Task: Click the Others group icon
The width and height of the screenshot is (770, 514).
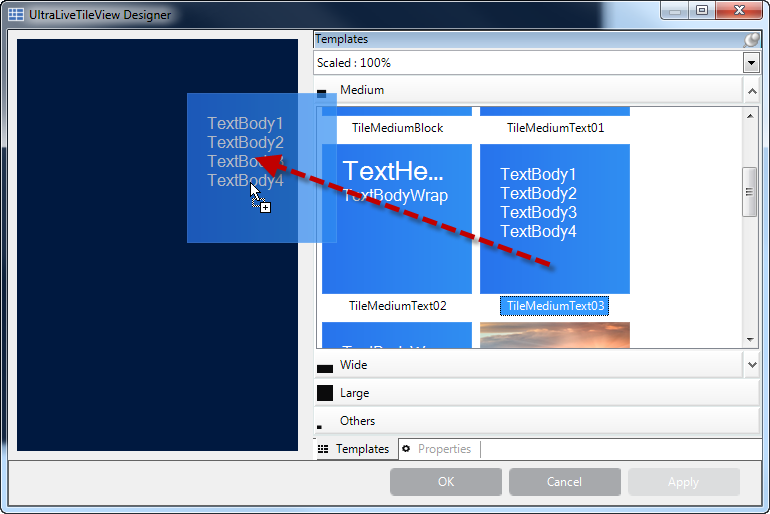Action: click(x=320, y=427)
